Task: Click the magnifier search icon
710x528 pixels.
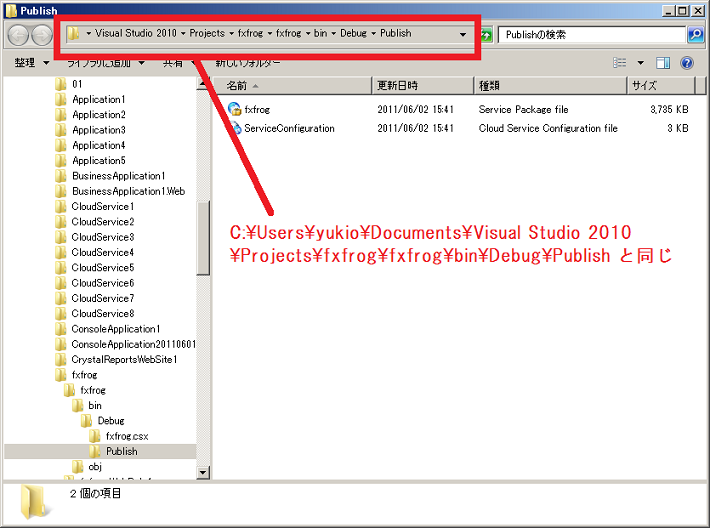Action: 695,34
